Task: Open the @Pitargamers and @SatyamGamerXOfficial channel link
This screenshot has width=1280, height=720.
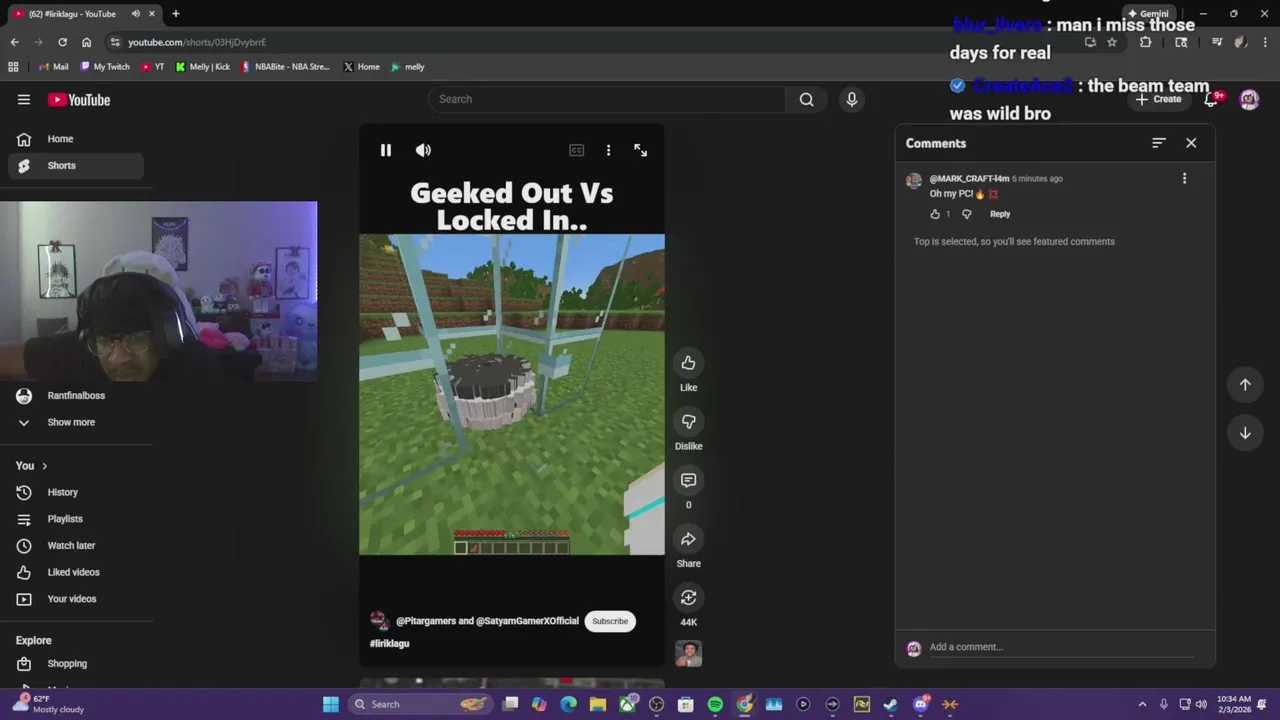Action: [487, 621]
